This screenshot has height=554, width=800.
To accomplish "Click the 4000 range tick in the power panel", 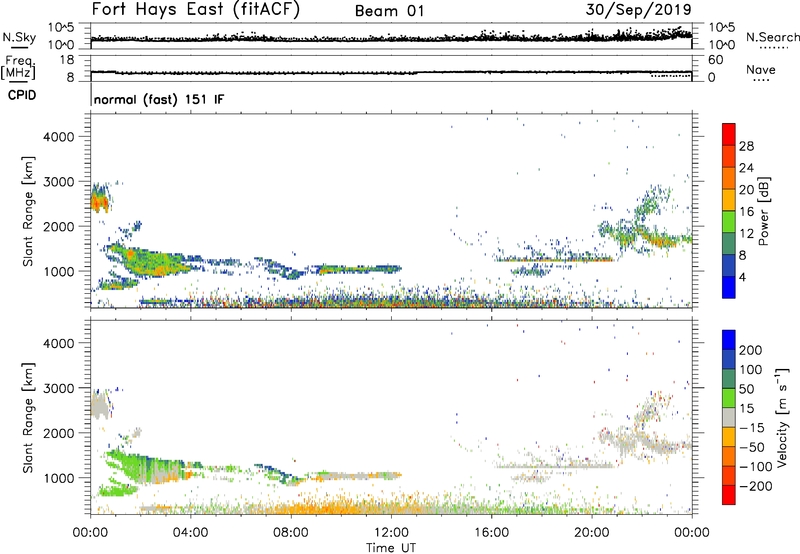I will tap(58, 137).
